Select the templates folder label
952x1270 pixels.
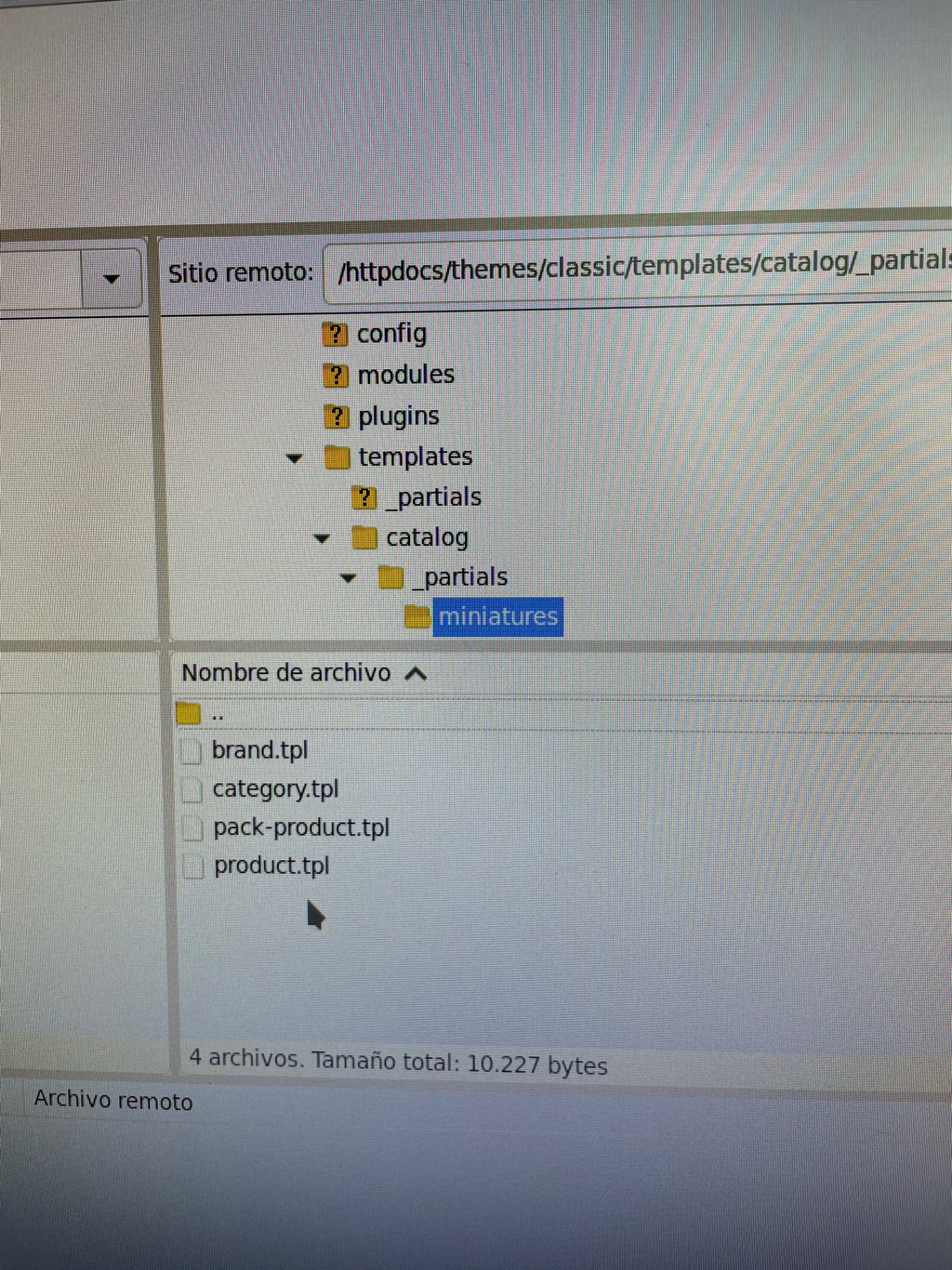tap(416, 457)
